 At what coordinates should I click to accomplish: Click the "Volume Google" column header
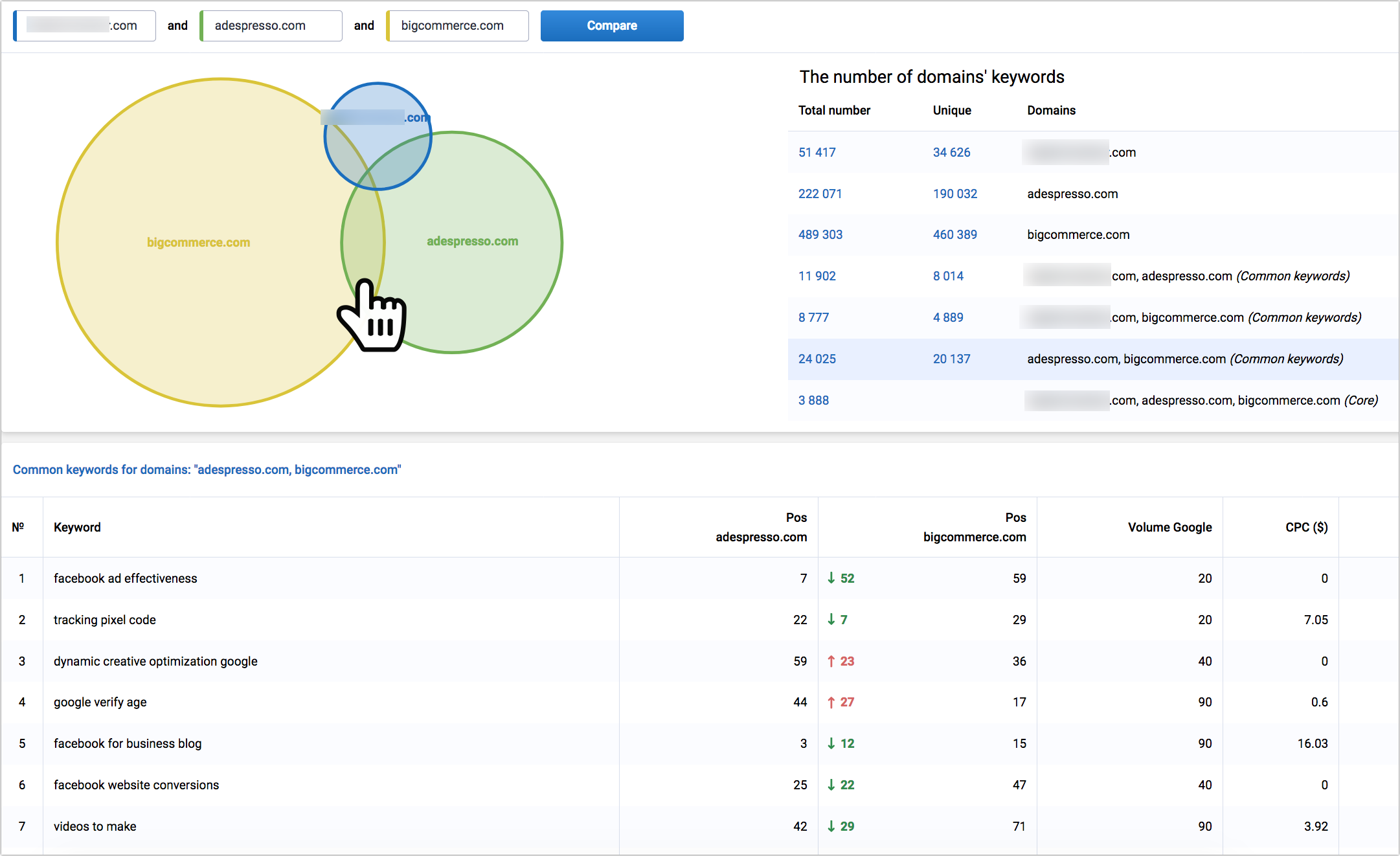[x=1169, y=527]
